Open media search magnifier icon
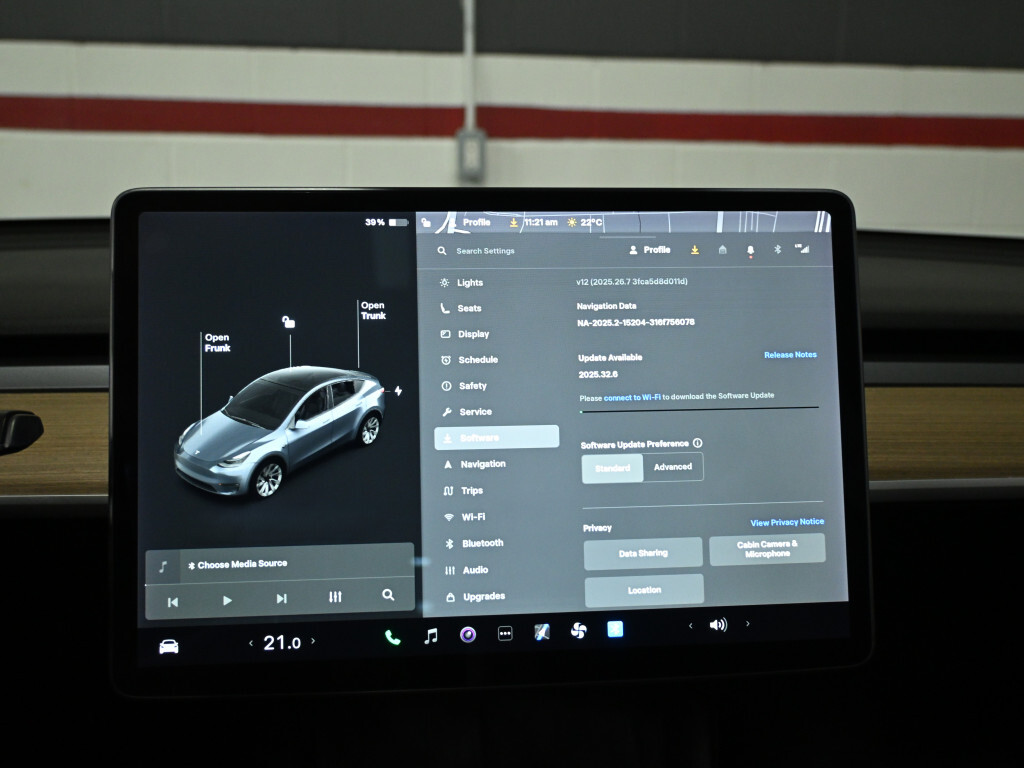 click(x=388, y=595)
